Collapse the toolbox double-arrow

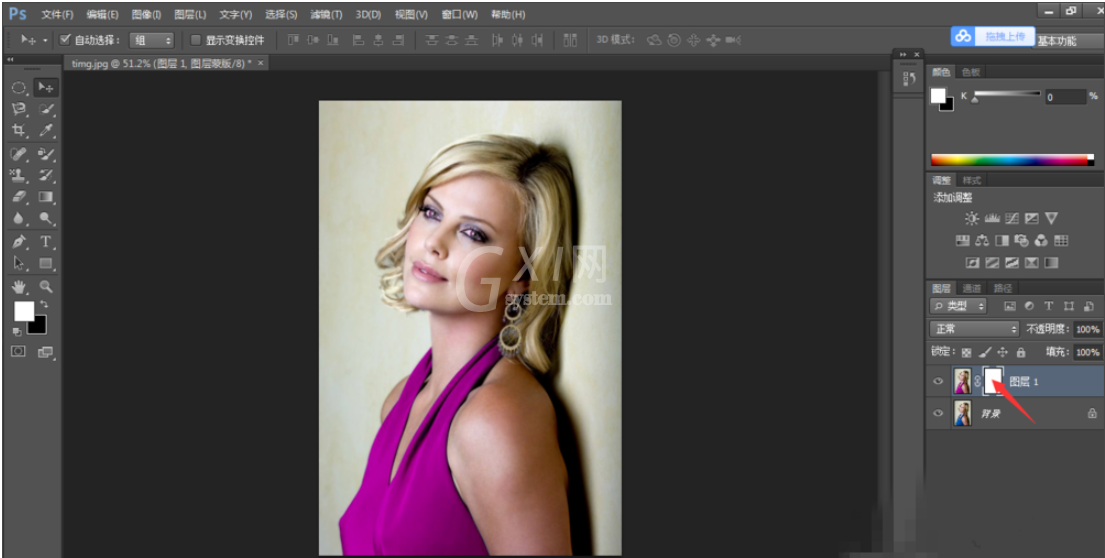pyautogui.click(x=11, y=60)
